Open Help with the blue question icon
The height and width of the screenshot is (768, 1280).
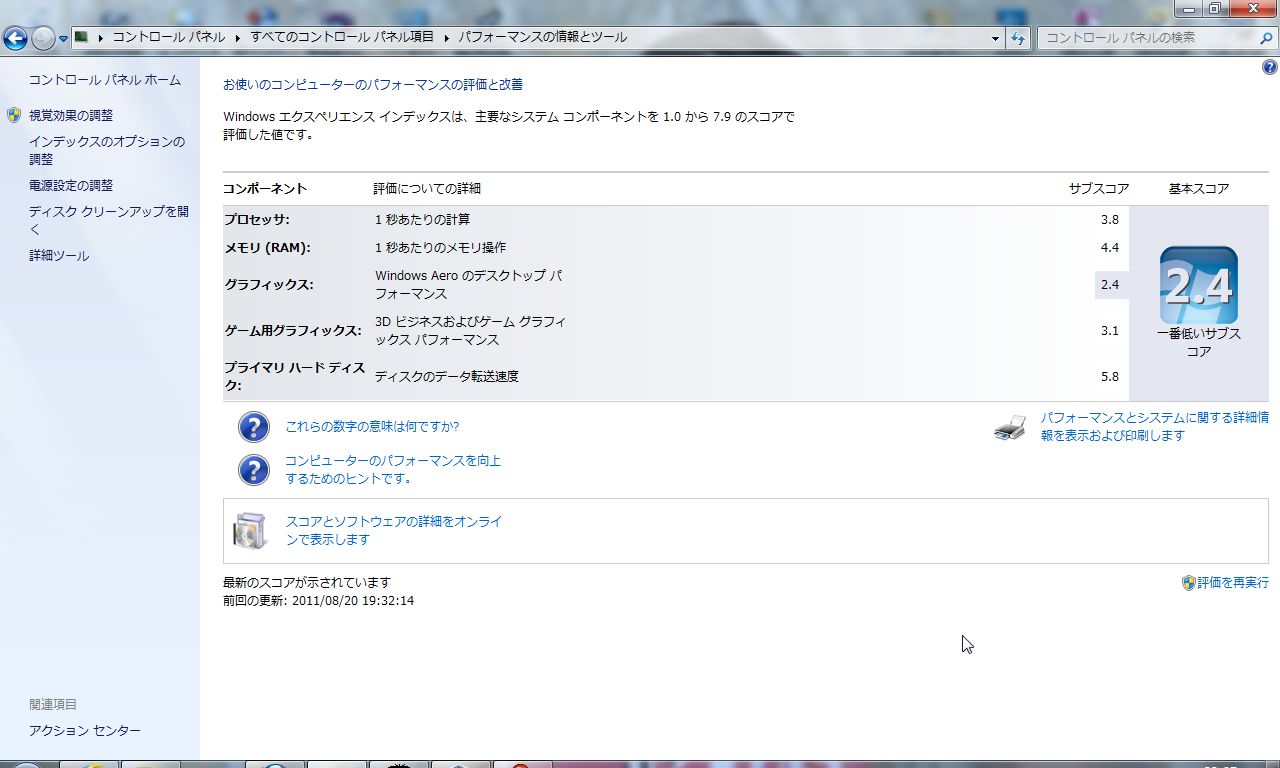pos(1270,67)
